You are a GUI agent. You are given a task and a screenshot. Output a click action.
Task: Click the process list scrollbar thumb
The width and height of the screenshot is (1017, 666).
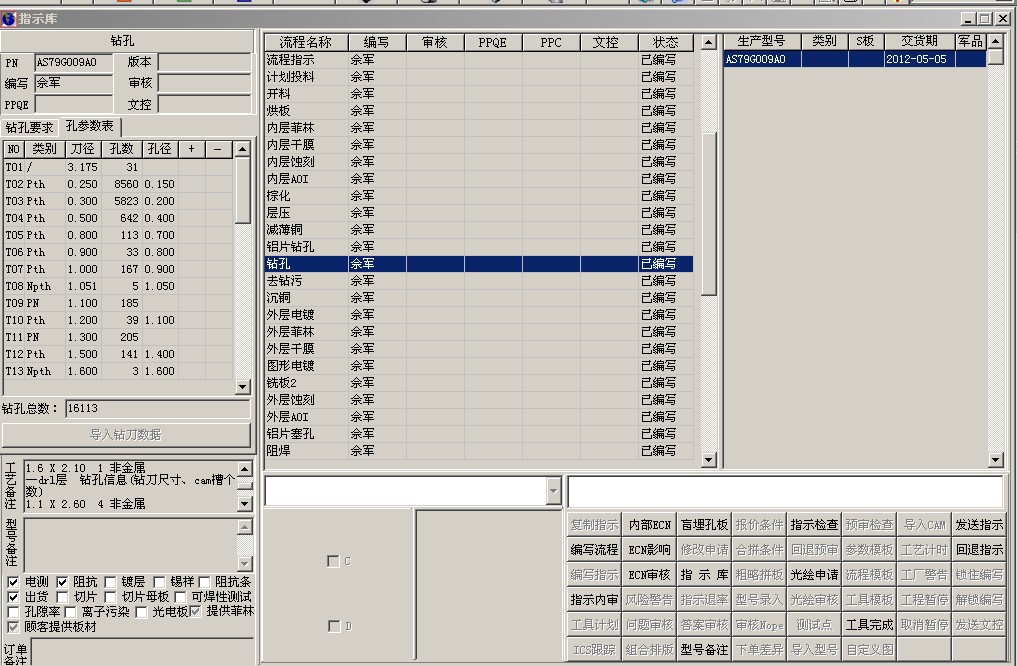click(x=708, y=214)
